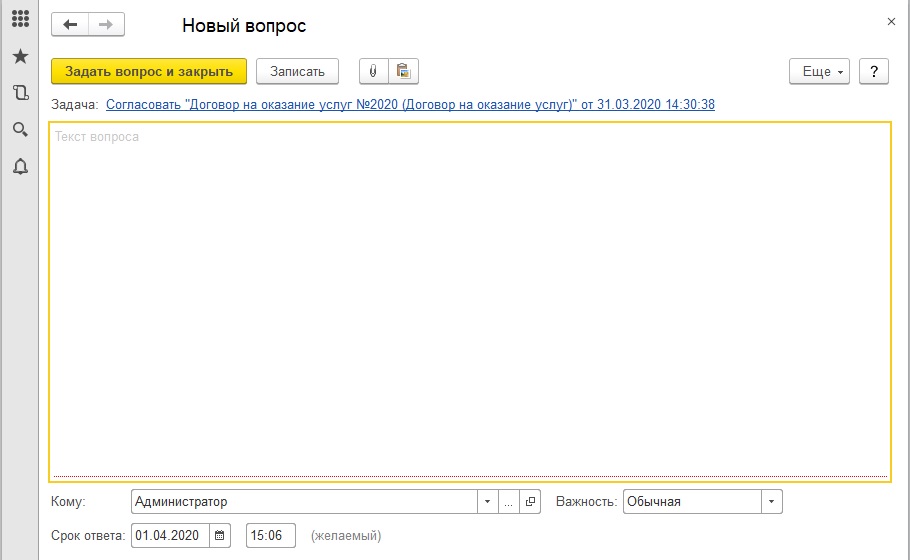Click the time field 15:06

coord(270,535)
